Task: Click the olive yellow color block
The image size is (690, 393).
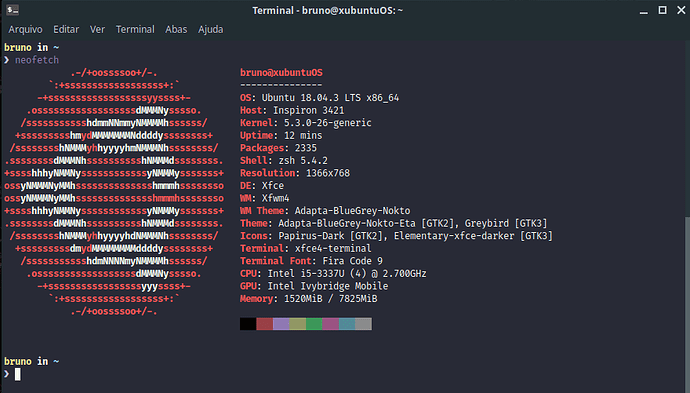Action: click(297, 324)
